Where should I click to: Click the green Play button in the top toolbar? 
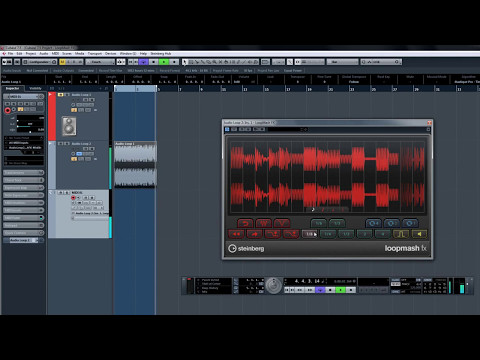(x=164, y=62)
